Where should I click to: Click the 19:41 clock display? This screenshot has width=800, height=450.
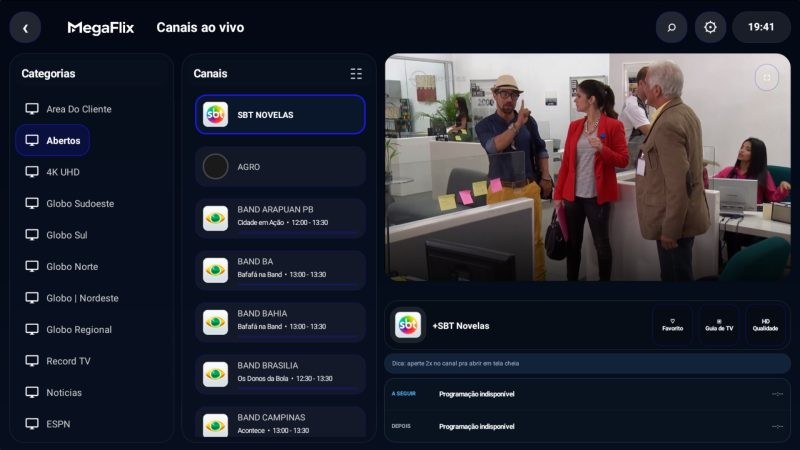coord(761,27)
